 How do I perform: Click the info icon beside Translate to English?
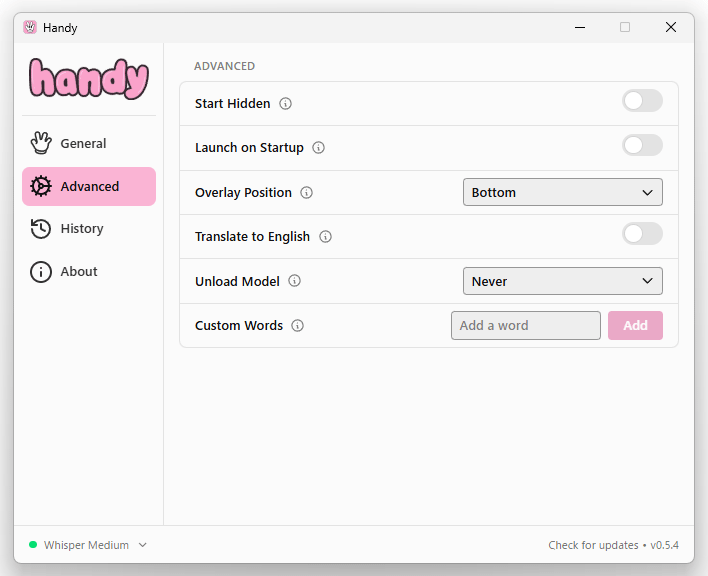click(x=325, y=237)
